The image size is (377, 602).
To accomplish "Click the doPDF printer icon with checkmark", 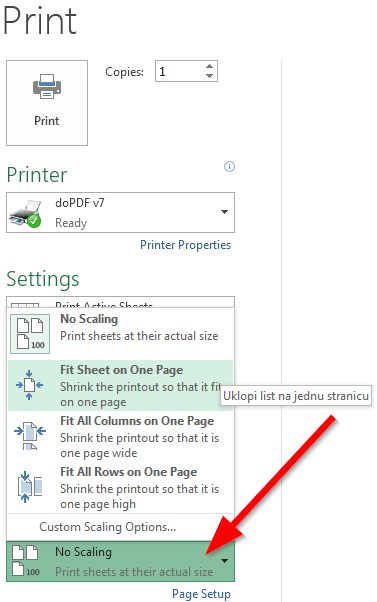I will [25, 214].
